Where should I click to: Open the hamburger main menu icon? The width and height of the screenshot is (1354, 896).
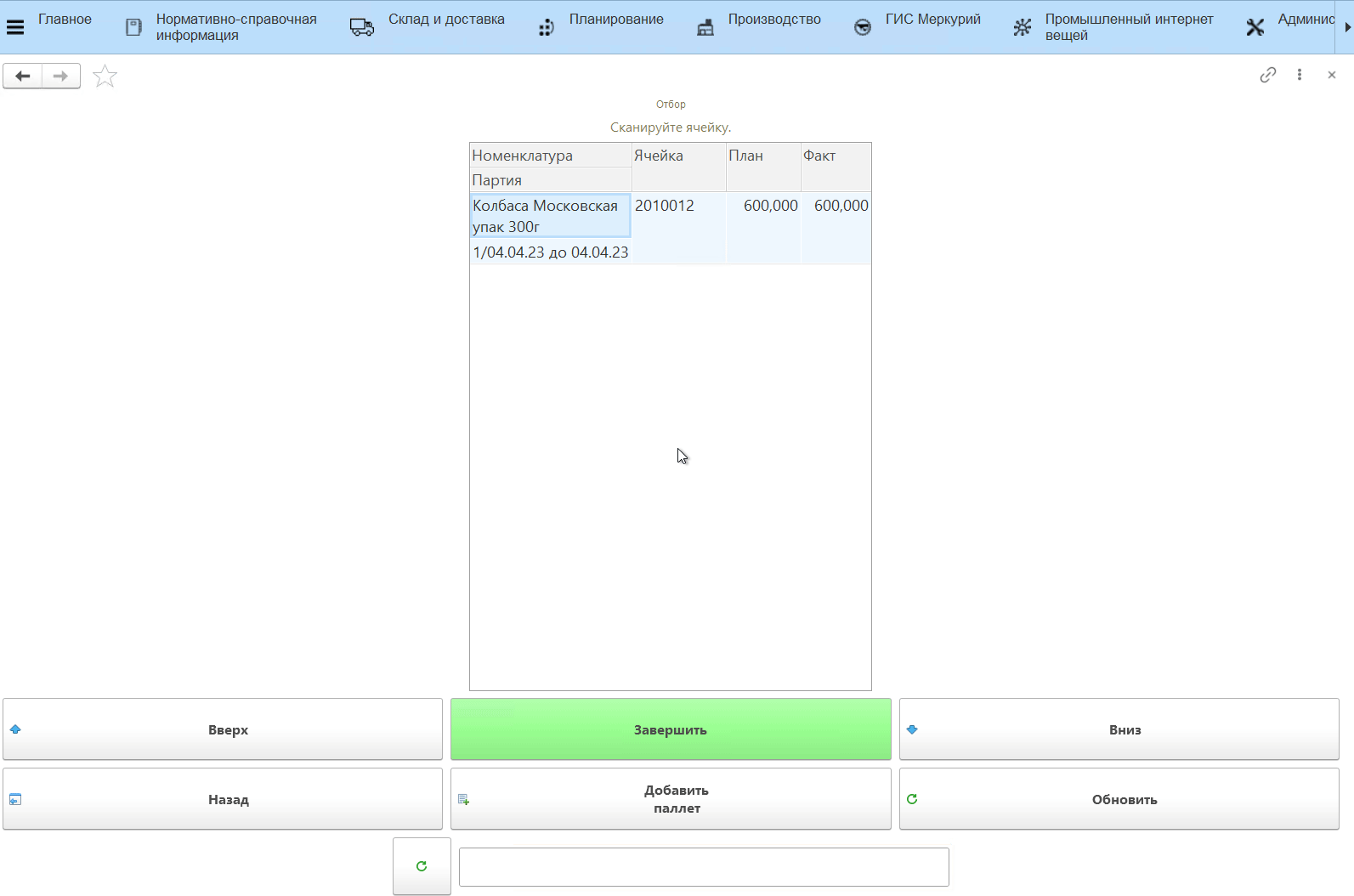[x=15, y=27]
